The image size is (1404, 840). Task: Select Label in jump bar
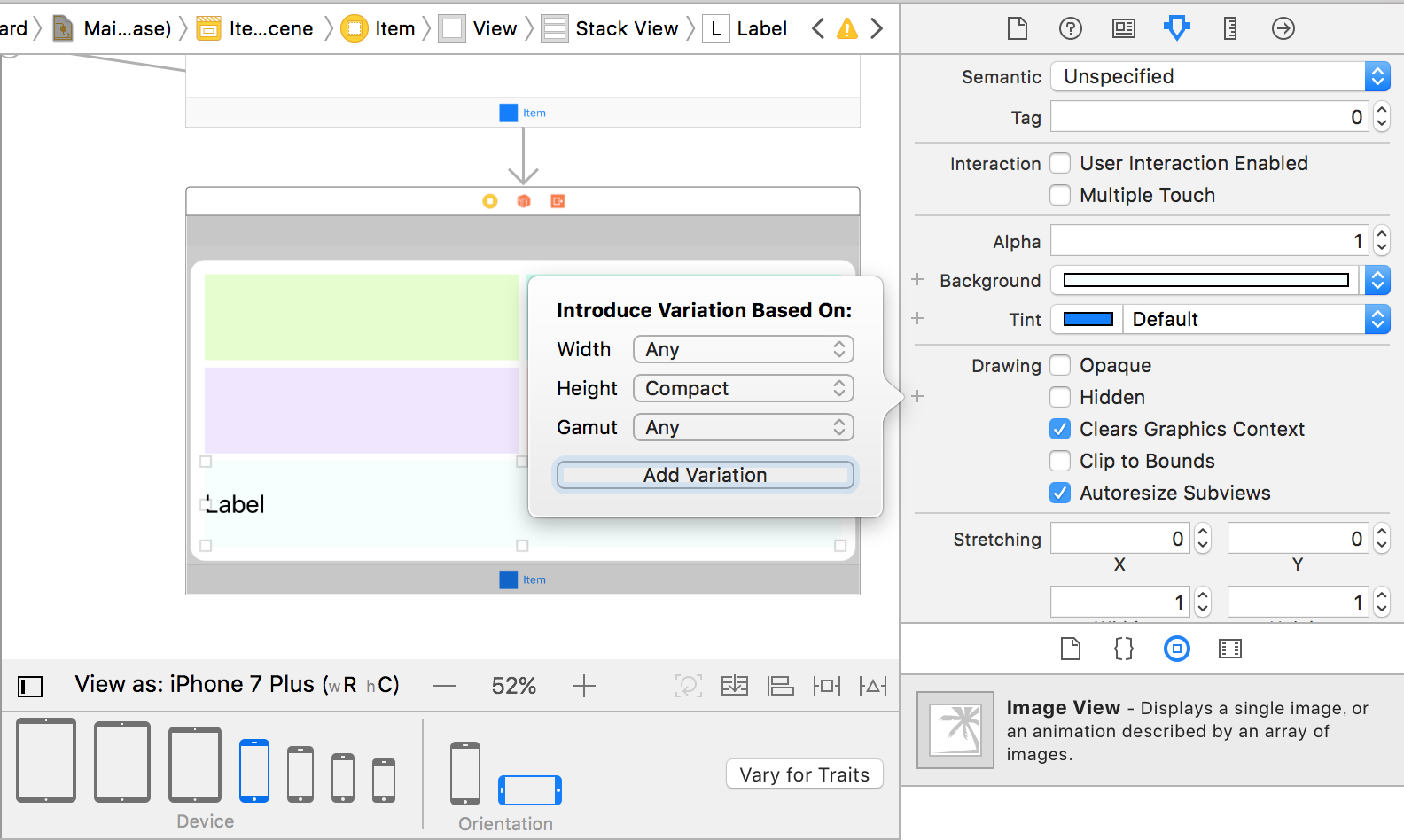(745, 28)
